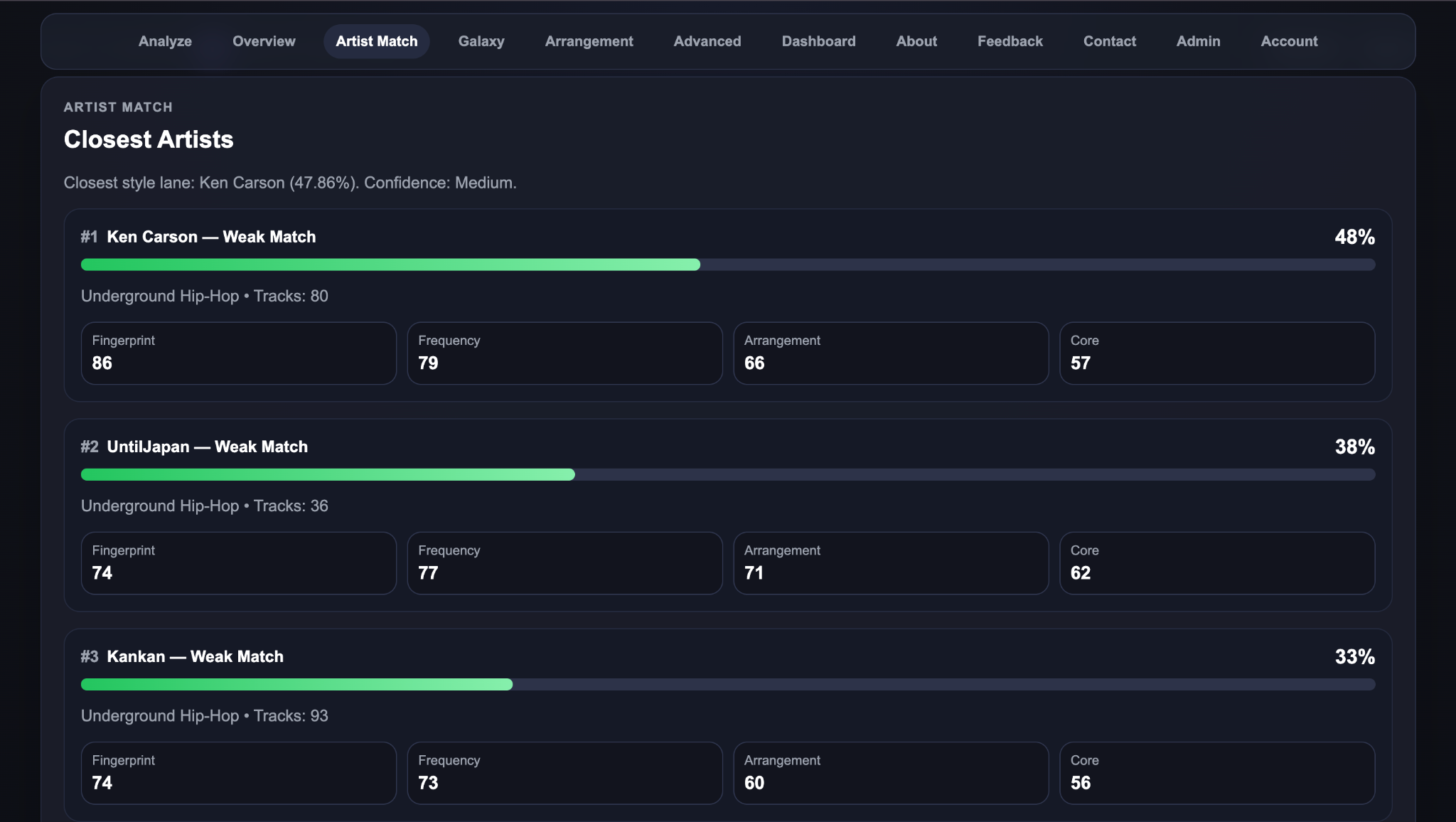Open the Admin section
Image resolution: width=1456 pixels, height=822 pixels.
(1199, 41)
